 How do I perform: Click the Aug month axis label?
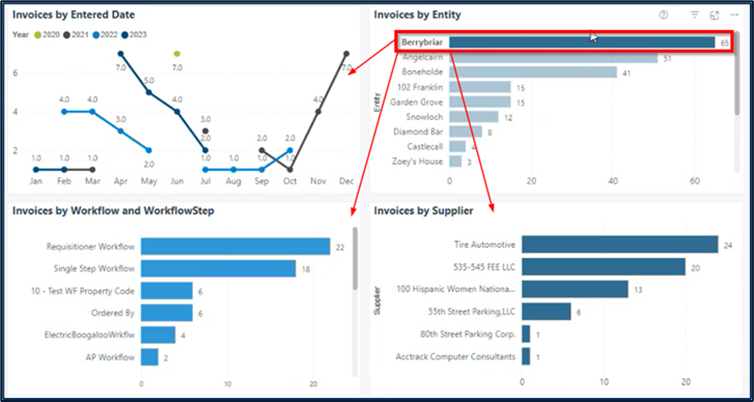(x=233, y=182)
